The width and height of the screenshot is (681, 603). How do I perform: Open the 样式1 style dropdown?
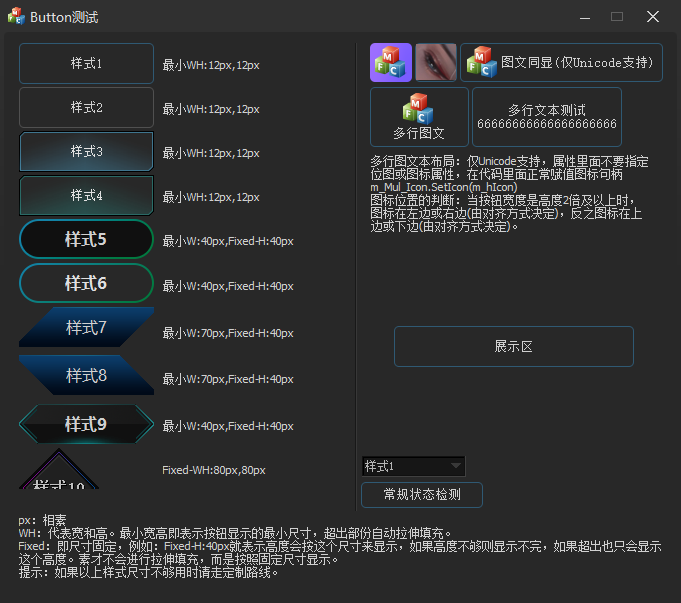[413, 466]
